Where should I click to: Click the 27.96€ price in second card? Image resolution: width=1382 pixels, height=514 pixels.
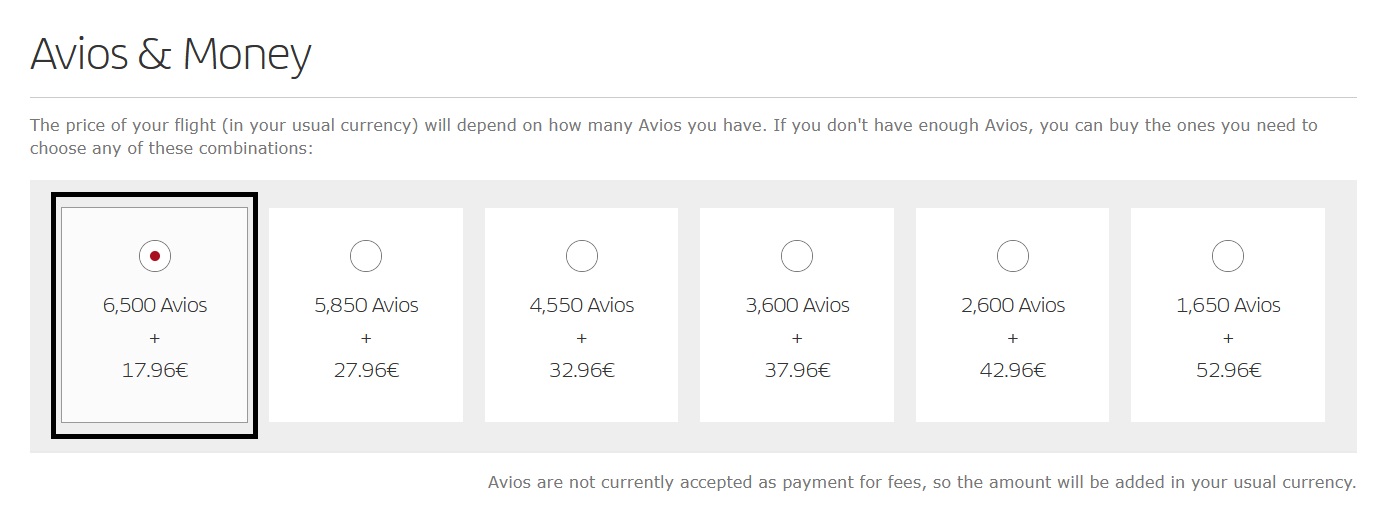[366, 371]
